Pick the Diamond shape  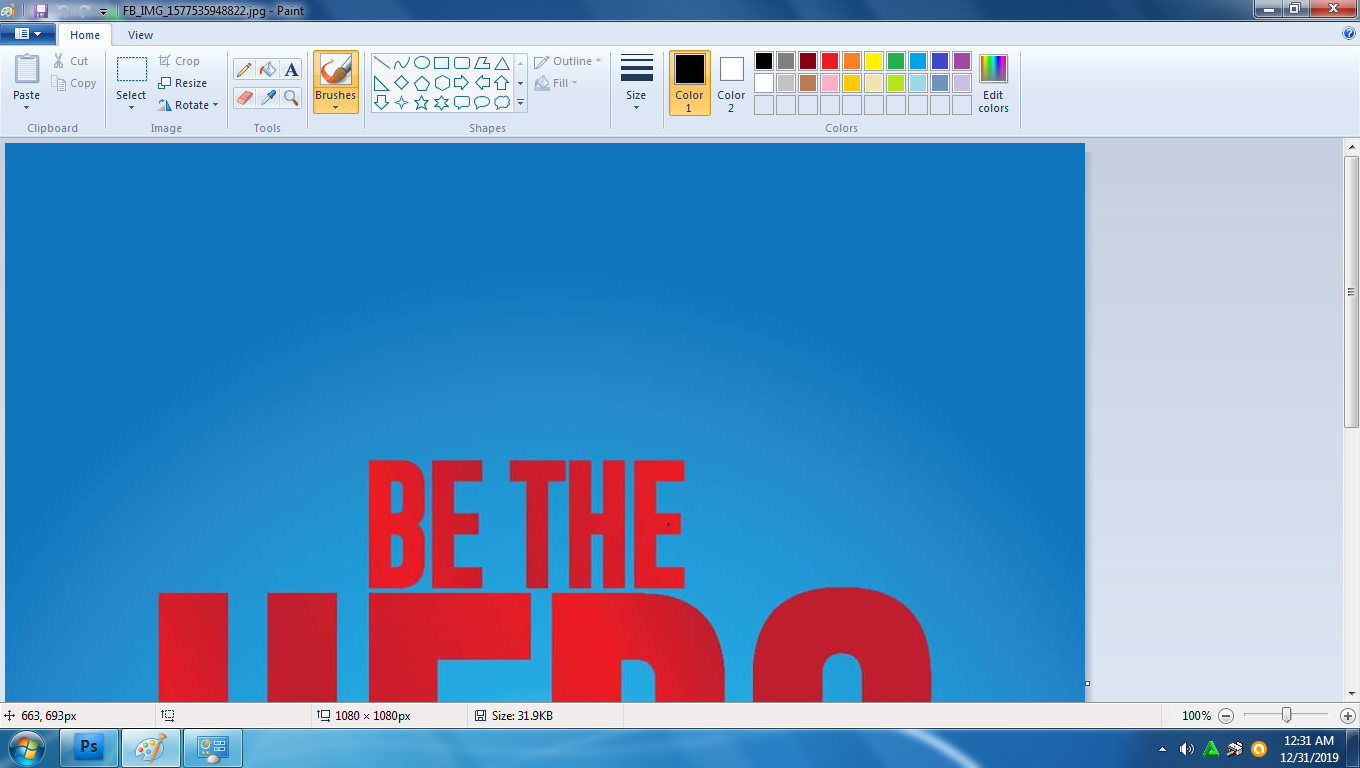401,83
